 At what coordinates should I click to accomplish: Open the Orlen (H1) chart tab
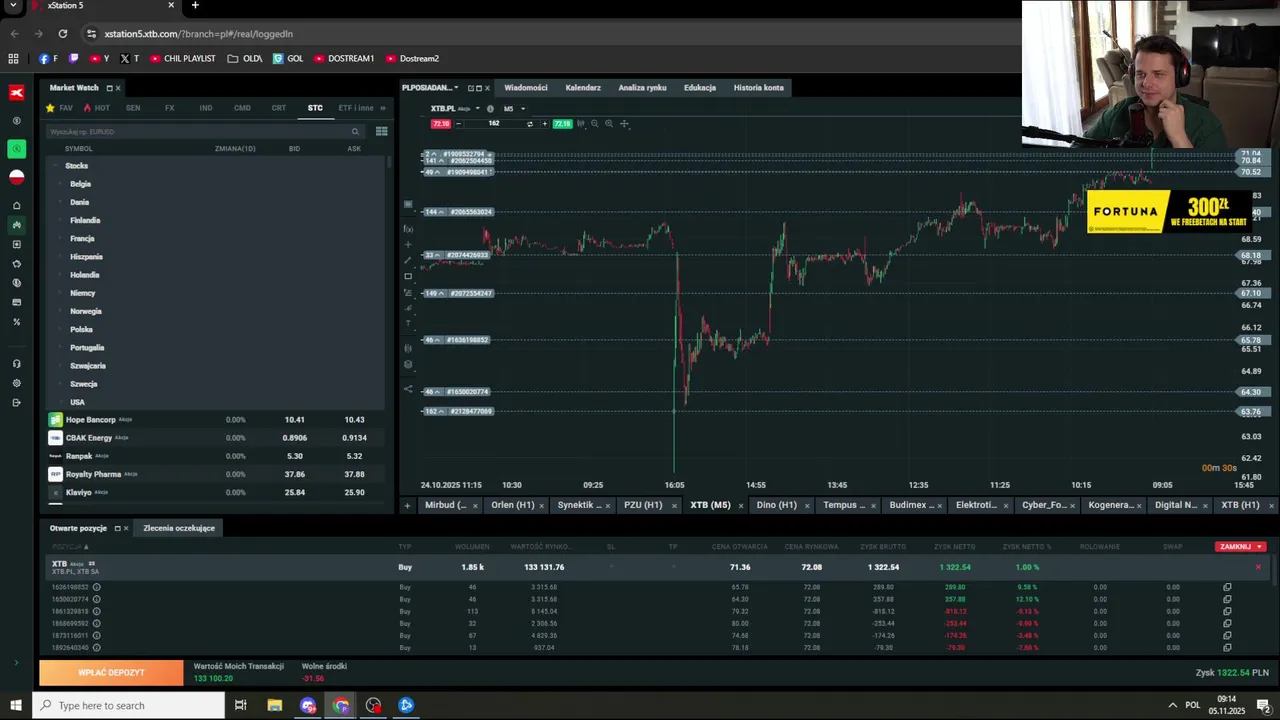click(513, 505)
